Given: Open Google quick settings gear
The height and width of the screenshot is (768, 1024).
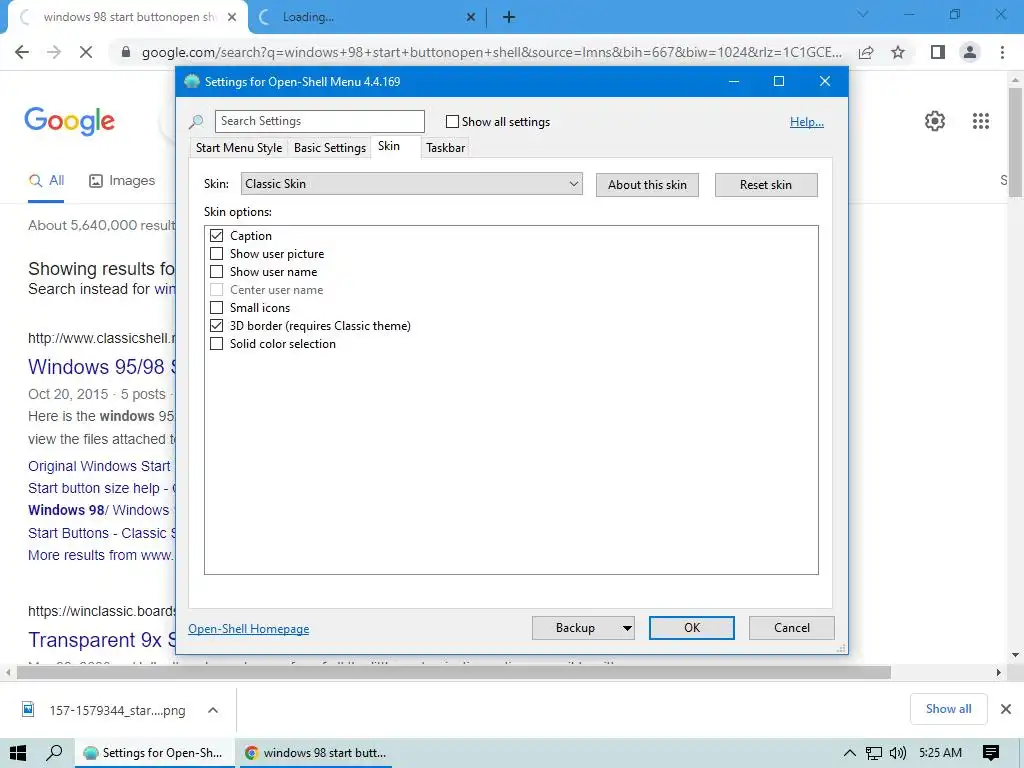Looking at the screenshot, I should pyautogui.click(x=935, y=121).
